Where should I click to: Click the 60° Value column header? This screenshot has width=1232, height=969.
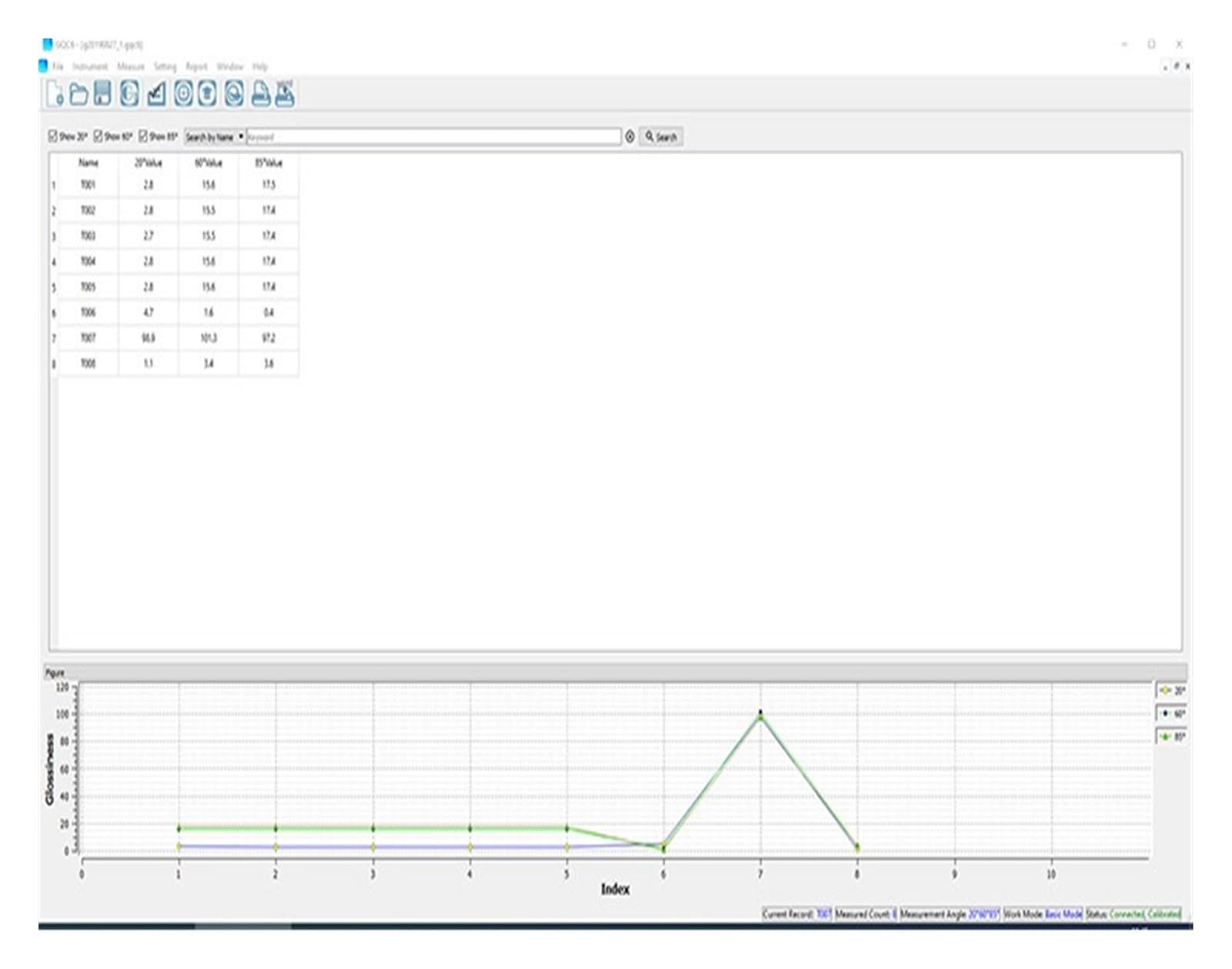[208, 163]
